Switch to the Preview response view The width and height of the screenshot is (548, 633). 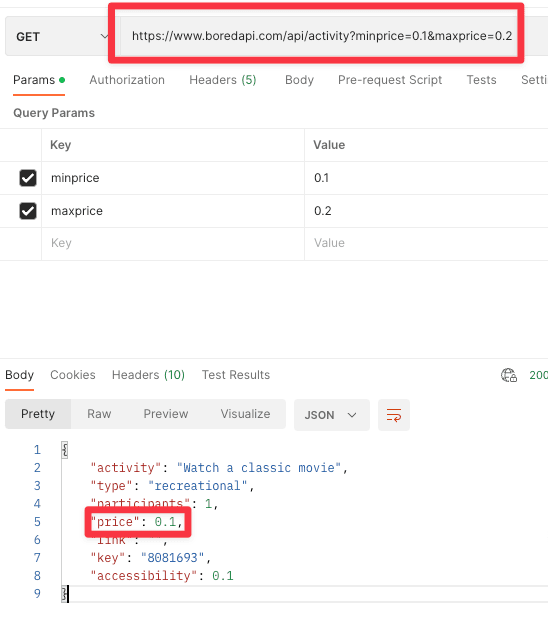(x=166, y=414)
